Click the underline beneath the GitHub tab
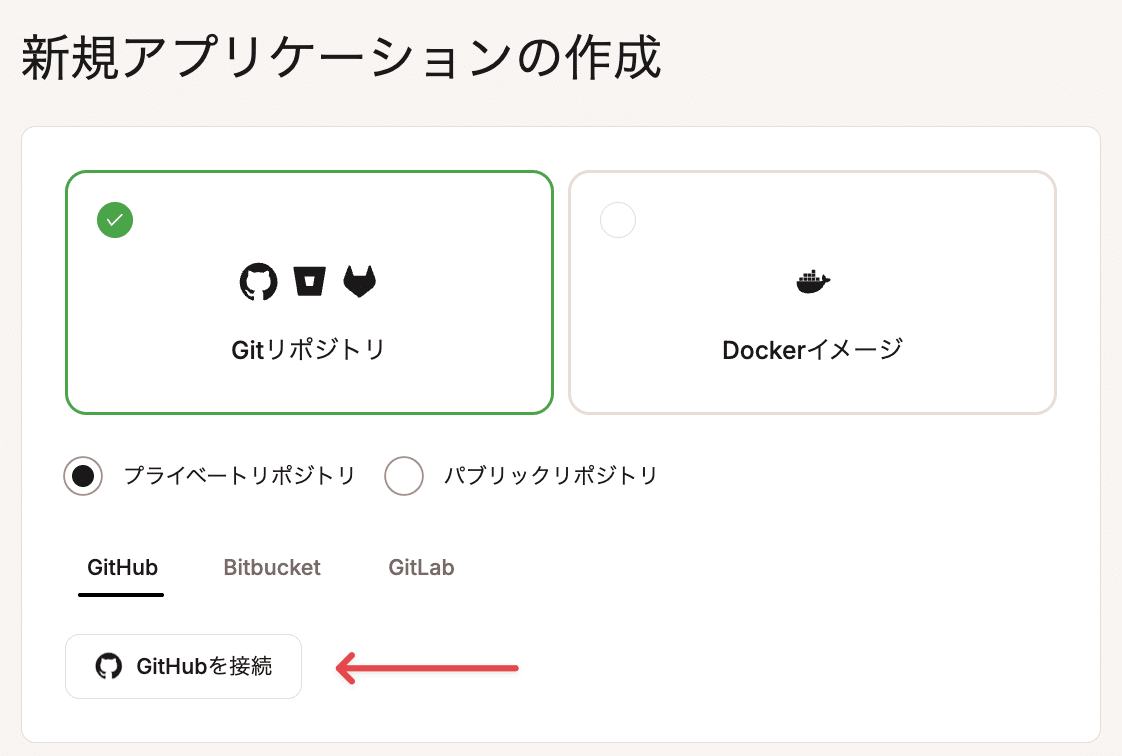Screen dimensions: 1122x756 120,594
